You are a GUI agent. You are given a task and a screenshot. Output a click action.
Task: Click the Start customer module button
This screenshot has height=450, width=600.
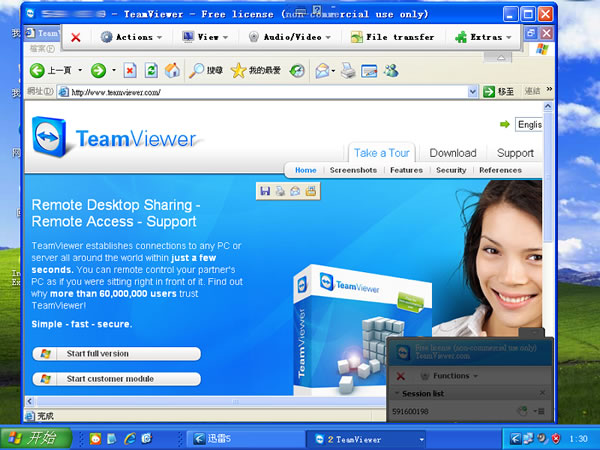point(116,379)
